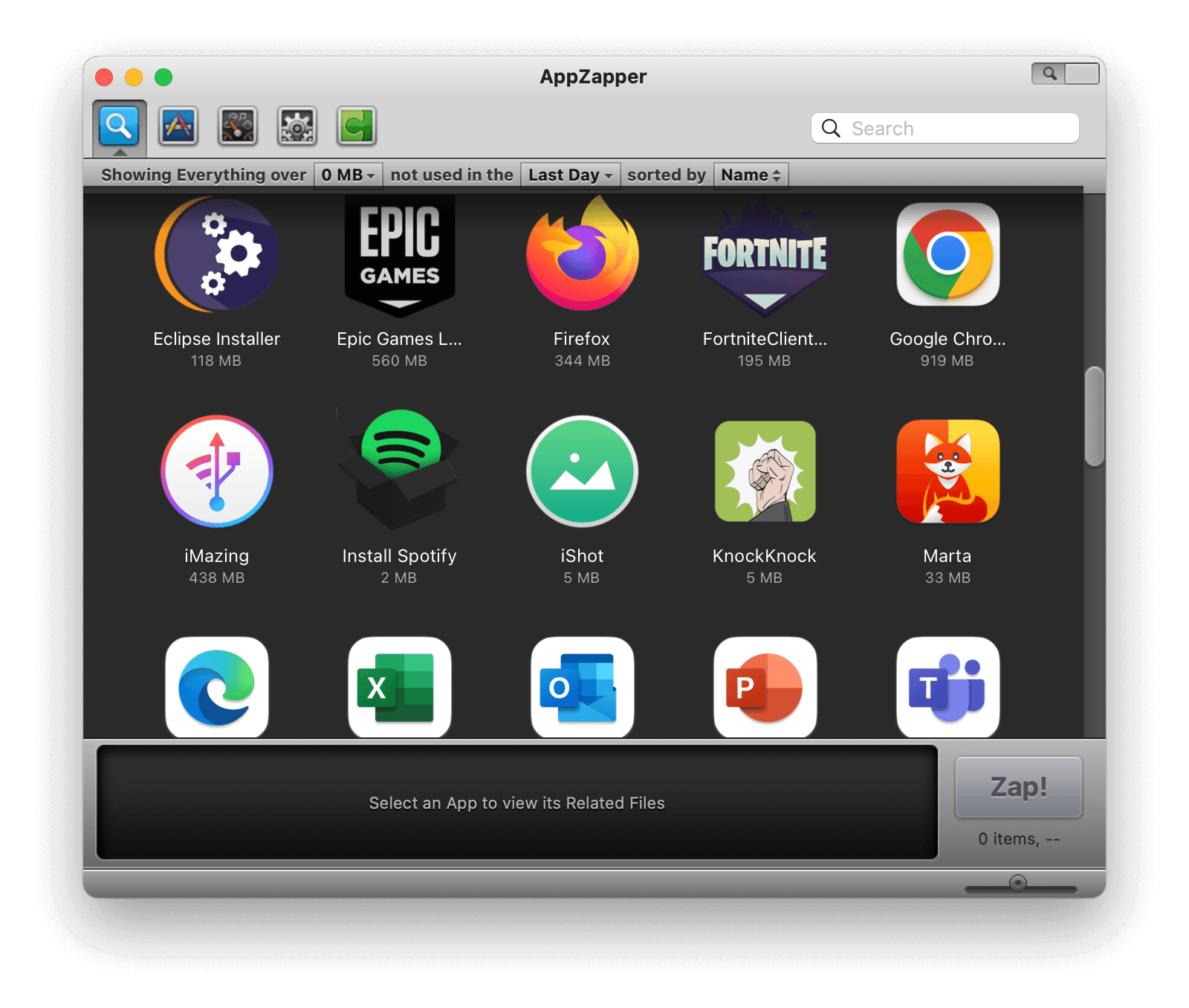Screen dimensions: 1189x1008
Task: Click the 'iMazing' label text
Action: 217,556
